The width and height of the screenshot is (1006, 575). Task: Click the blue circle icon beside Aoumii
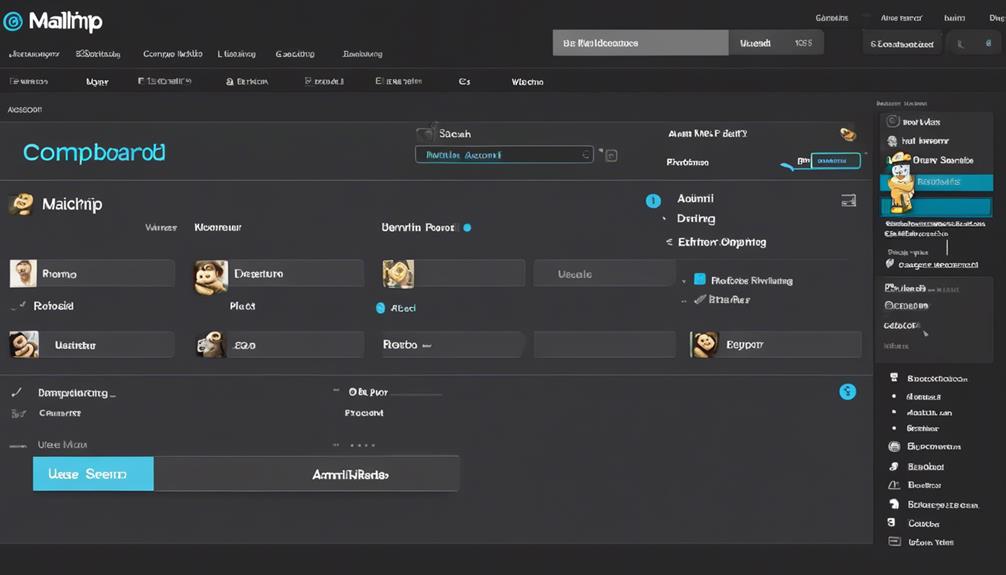click(x=653, y=201)
